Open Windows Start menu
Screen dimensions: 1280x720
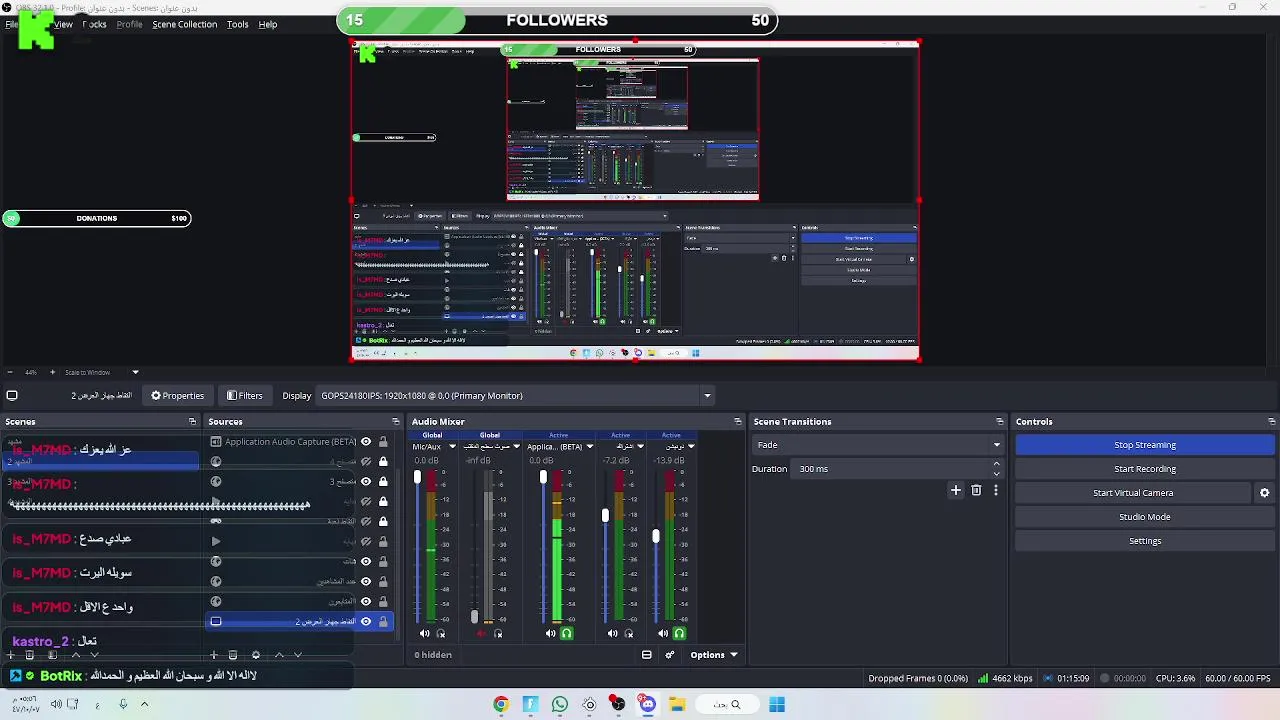777,704
